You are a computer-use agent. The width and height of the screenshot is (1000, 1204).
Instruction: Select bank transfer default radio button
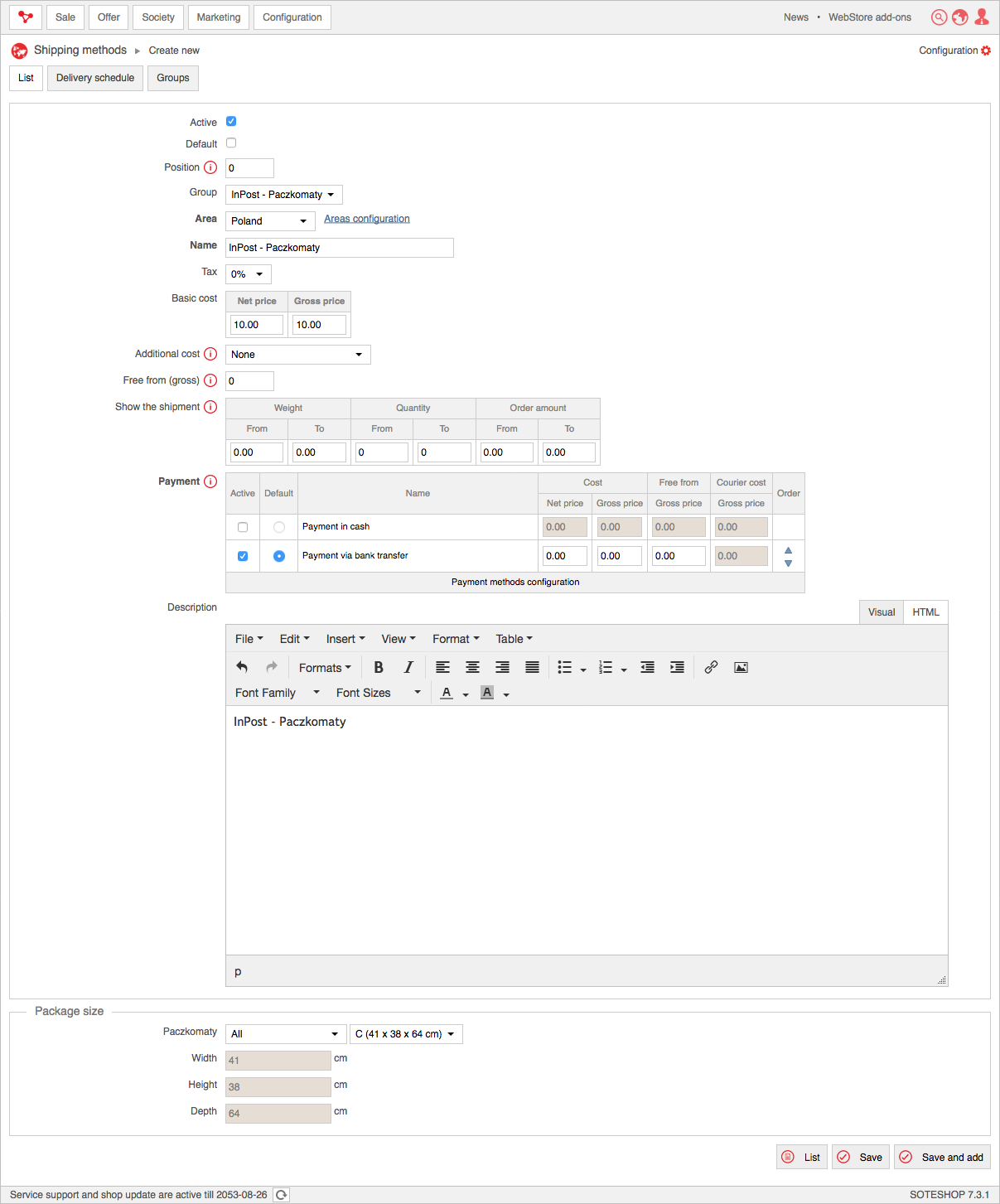[279, 556]
